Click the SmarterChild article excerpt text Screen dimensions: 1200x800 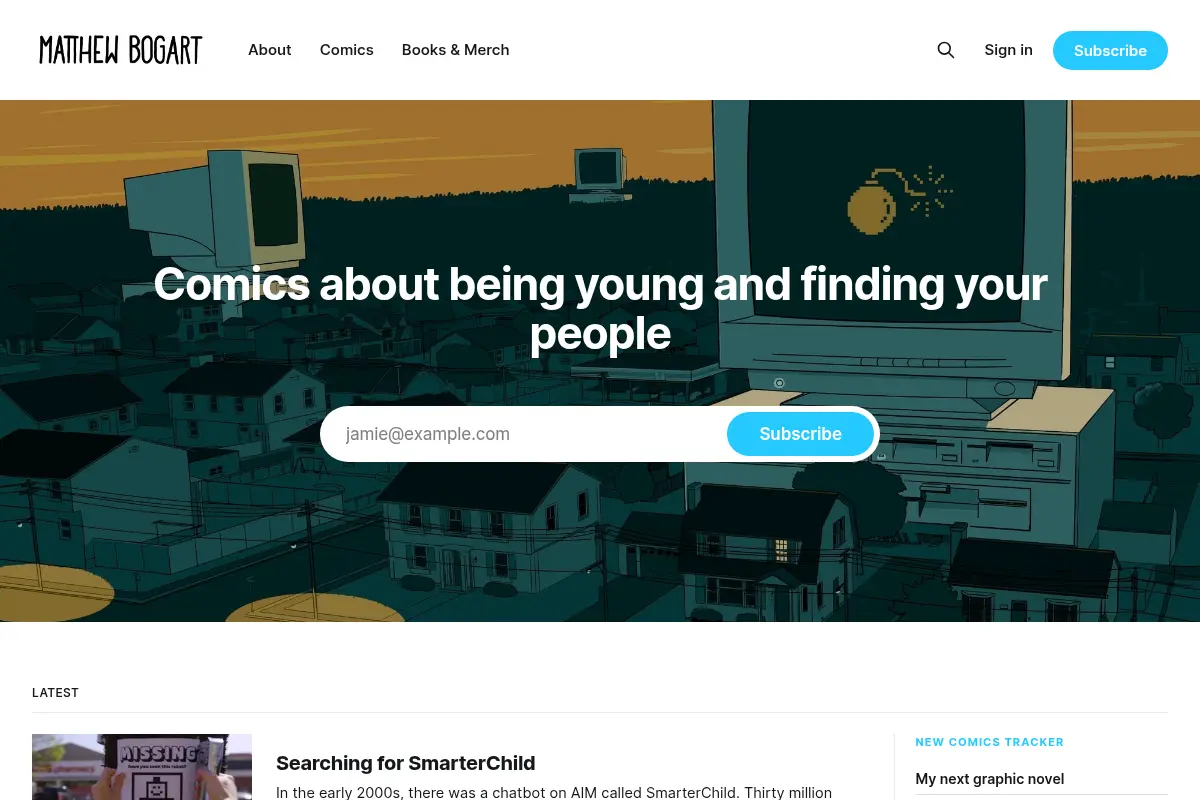pyautogui.click(x=554, y=792)
